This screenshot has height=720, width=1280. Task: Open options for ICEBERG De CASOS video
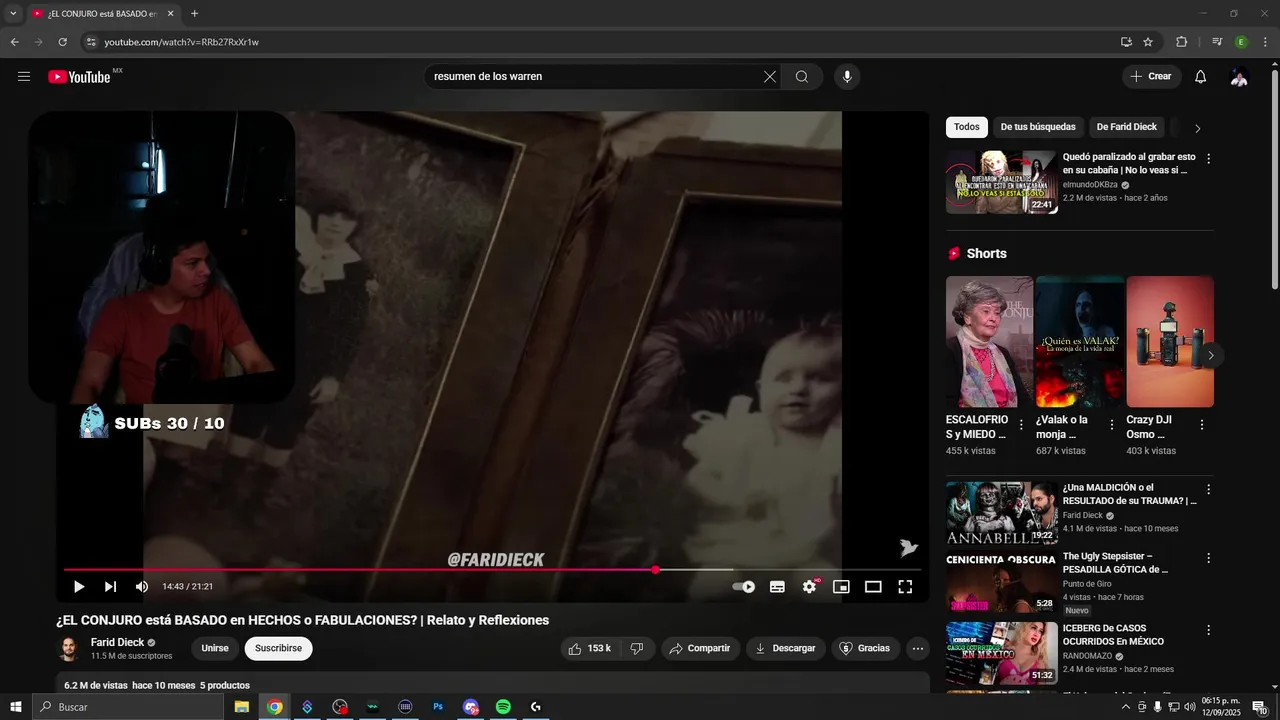1208,630
